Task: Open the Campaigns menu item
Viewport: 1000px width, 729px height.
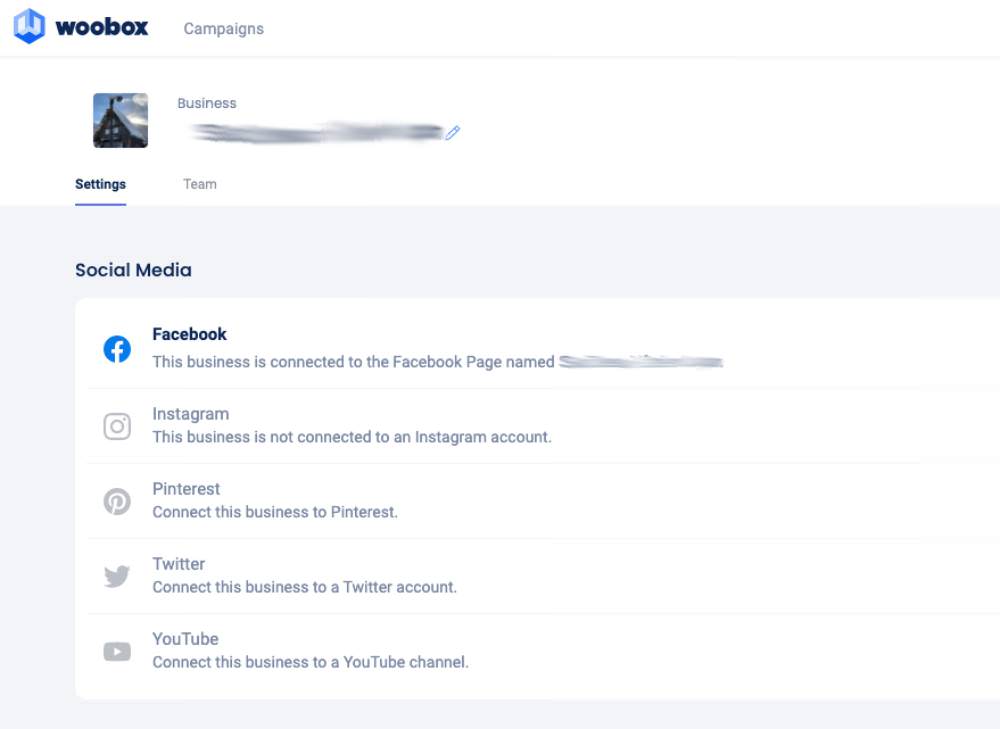Action: tap(224, 29)
